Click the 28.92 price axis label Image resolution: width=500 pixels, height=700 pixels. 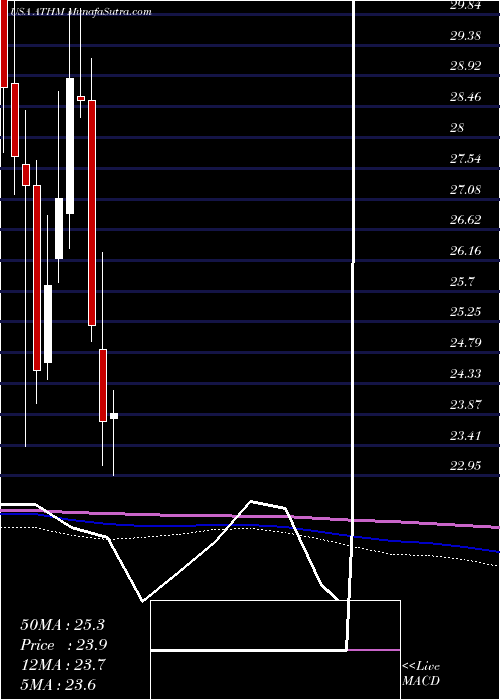[x=466, y=66]
